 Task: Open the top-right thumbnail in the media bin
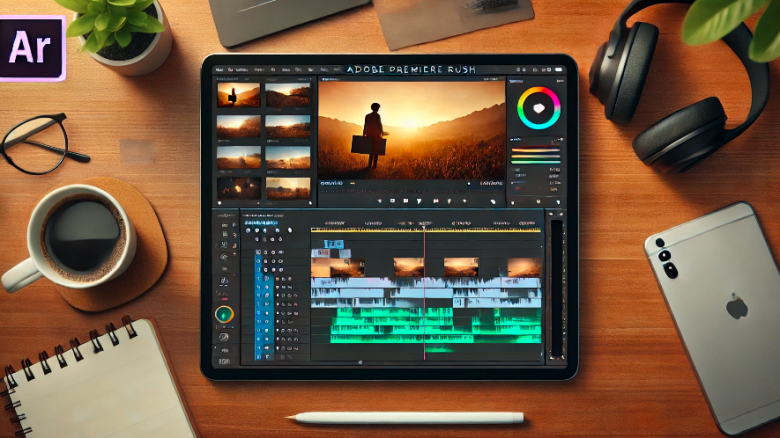pyautogui.click(x=288, y=95)
